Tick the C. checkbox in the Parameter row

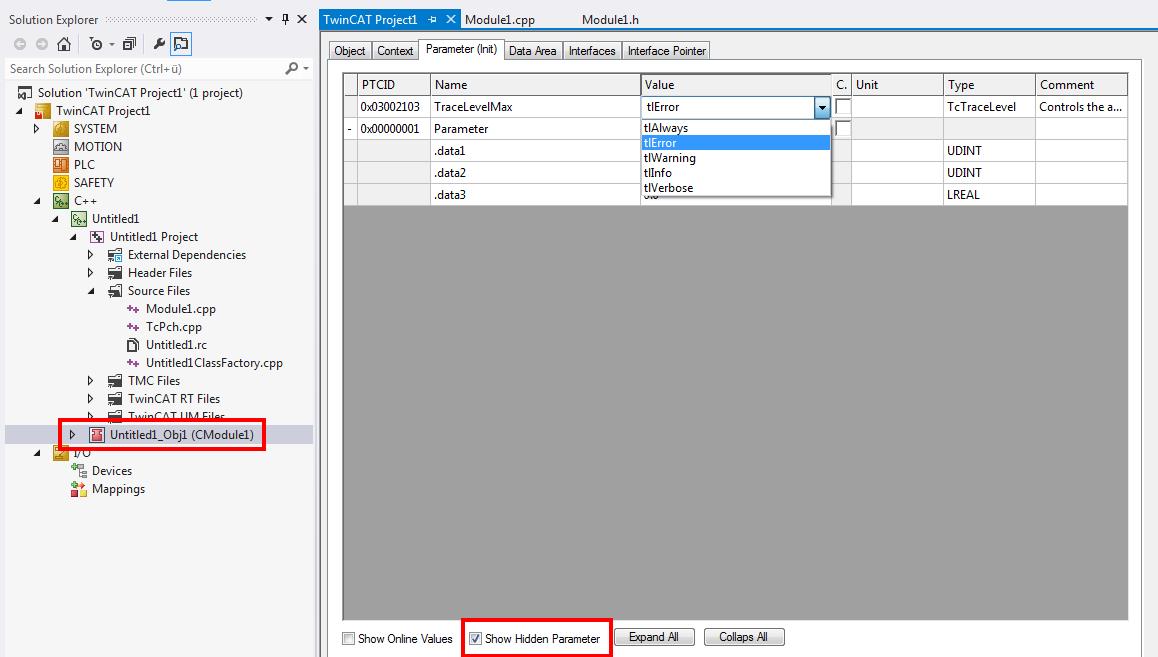[843, 128]
